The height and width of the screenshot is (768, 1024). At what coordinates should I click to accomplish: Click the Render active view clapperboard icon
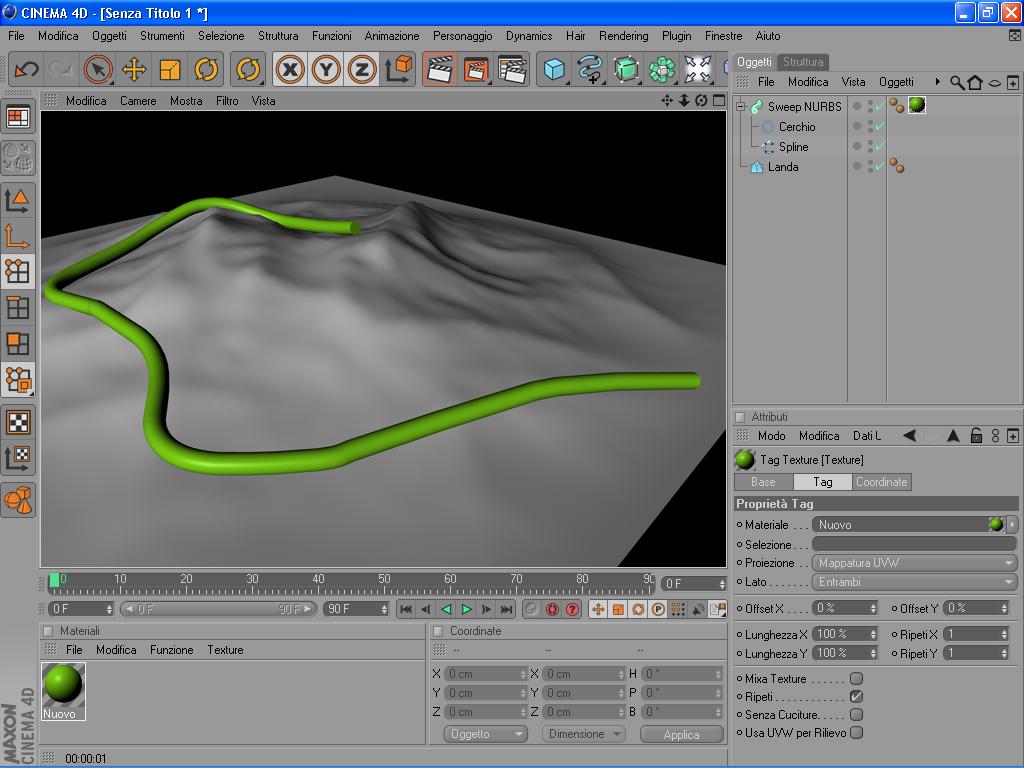(439, 70)
